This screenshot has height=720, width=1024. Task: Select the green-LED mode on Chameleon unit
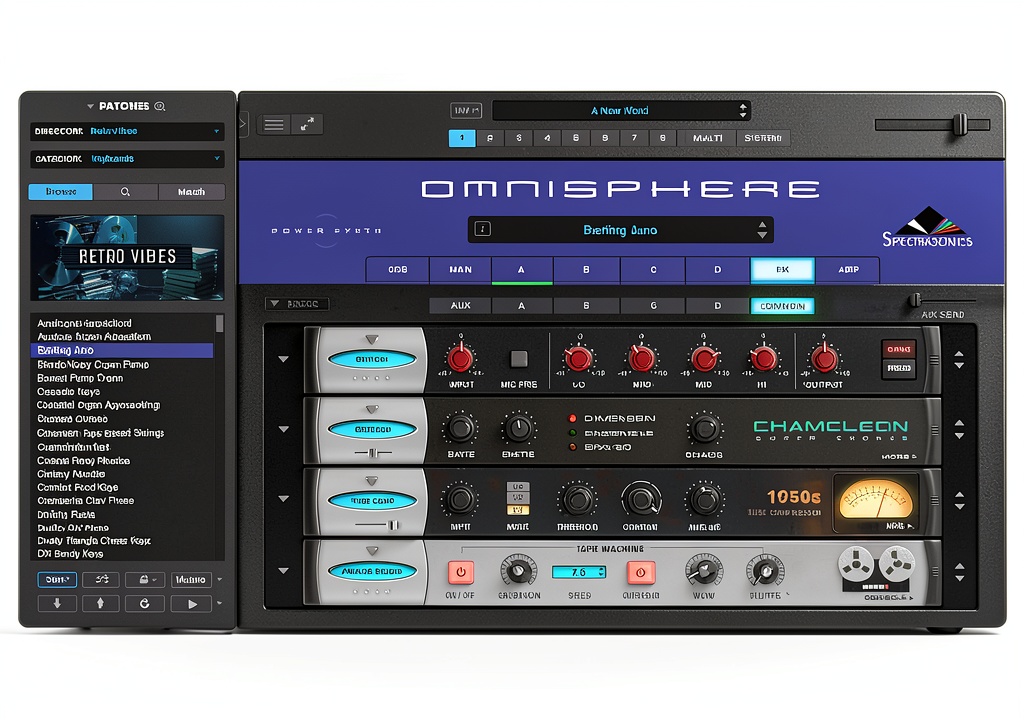pyautogui.click(x=573, y=433)
